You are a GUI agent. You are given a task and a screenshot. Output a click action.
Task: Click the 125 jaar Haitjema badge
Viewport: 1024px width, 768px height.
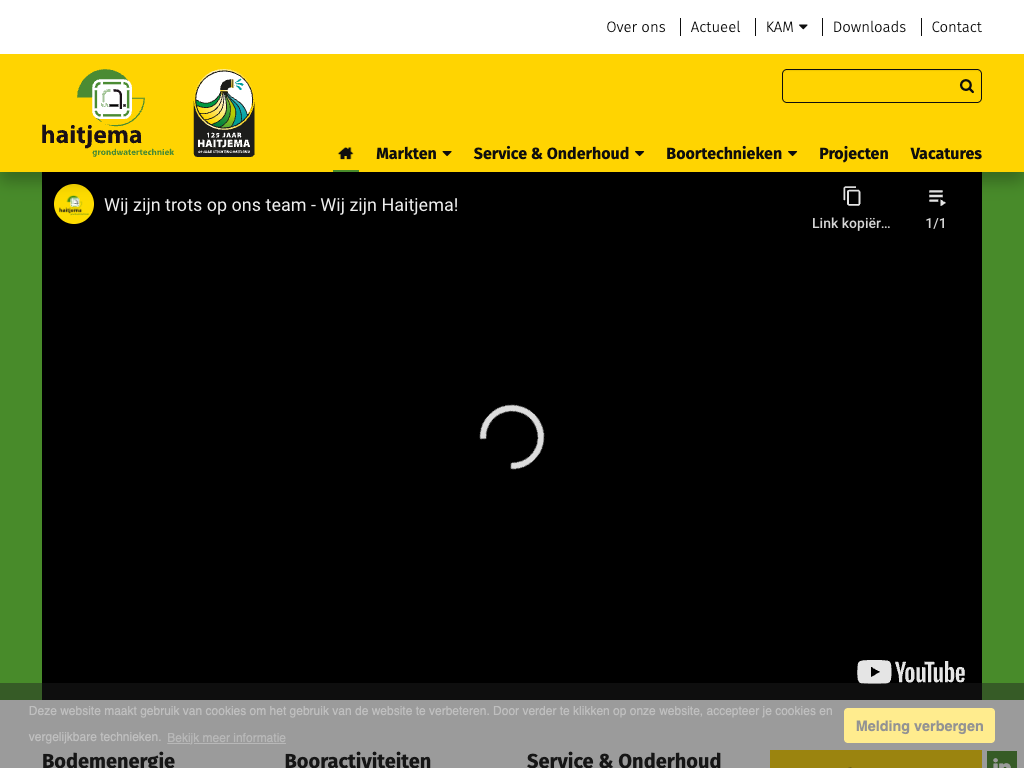point(224,113)
